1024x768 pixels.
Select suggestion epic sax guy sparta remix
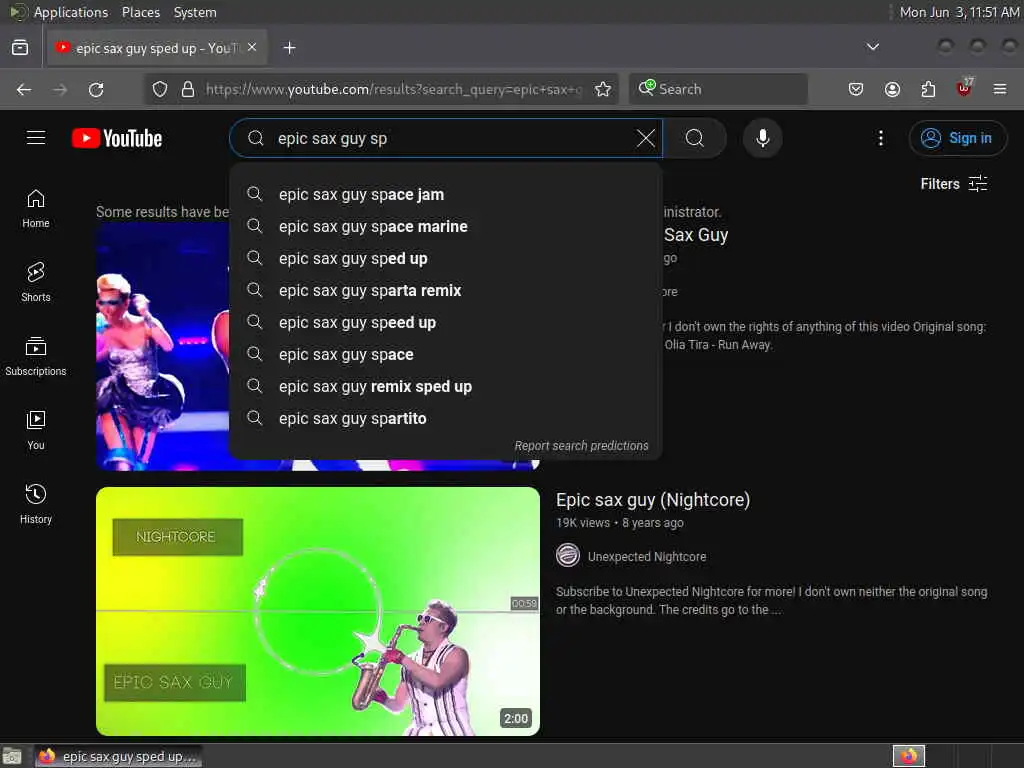(x=446, y=291)
